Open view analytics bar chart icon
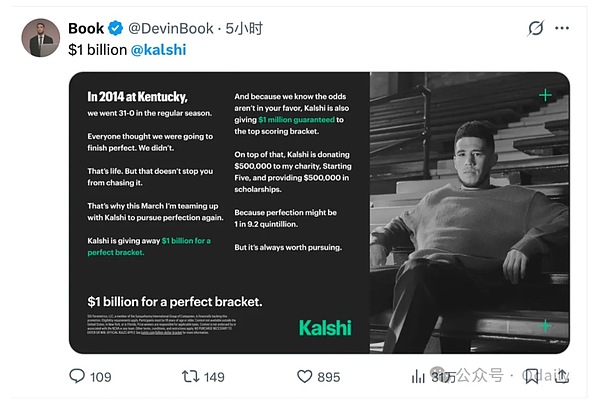Image resolution: width=600 pixels, height=404 pixels. (418, 376)
